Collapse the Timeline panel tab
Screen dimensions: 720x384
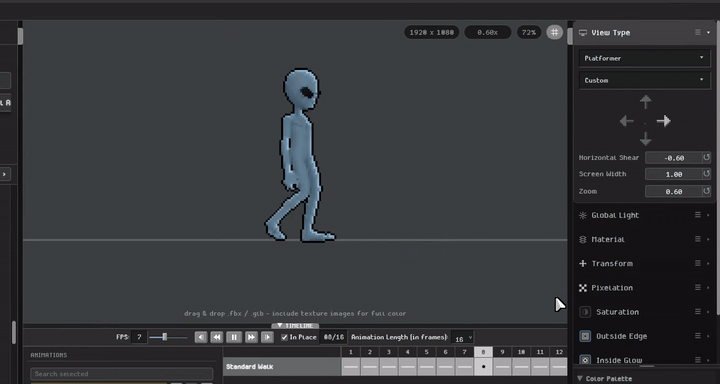click(295, 325)
